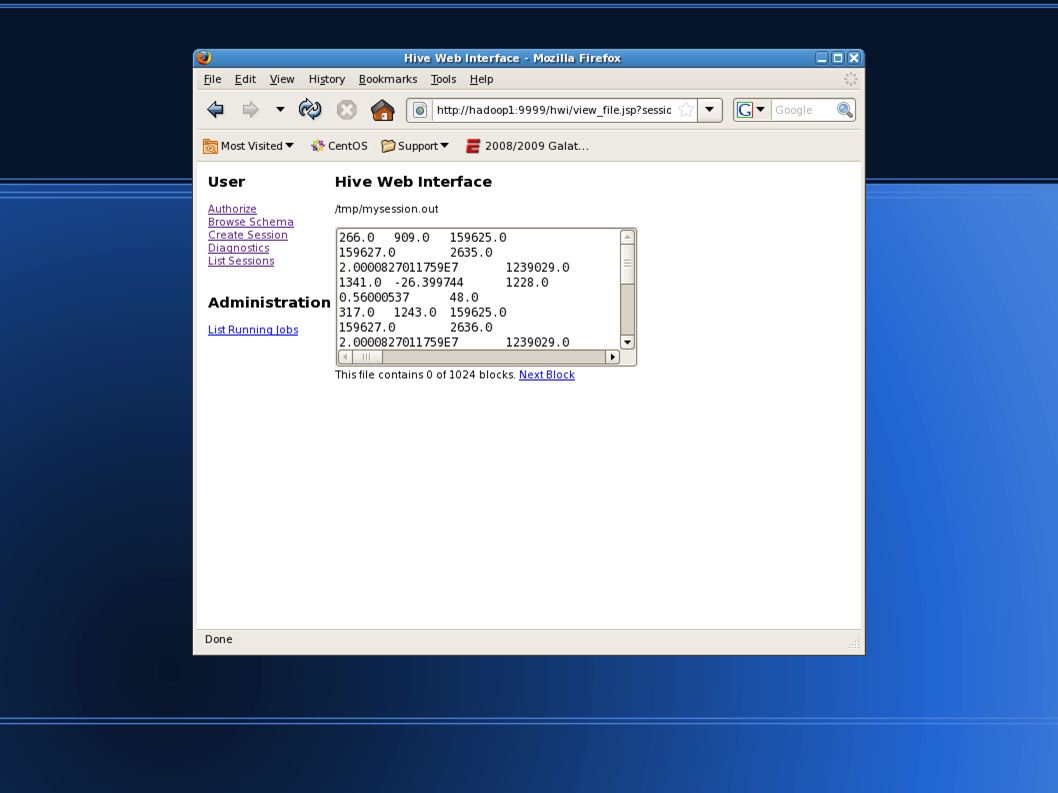1058x793 pixels.
Task: Open the 2008/2009 Galat... bookmark
Action: coord(527,146)
